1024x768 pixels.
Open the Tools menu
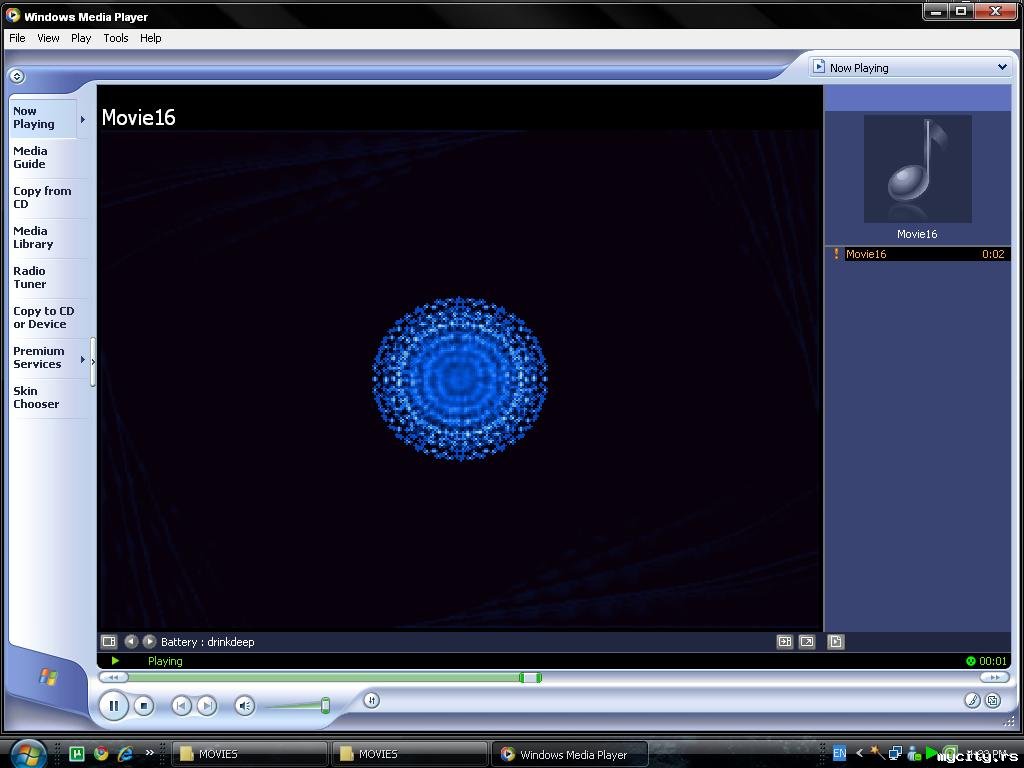[x=116, y=38]
